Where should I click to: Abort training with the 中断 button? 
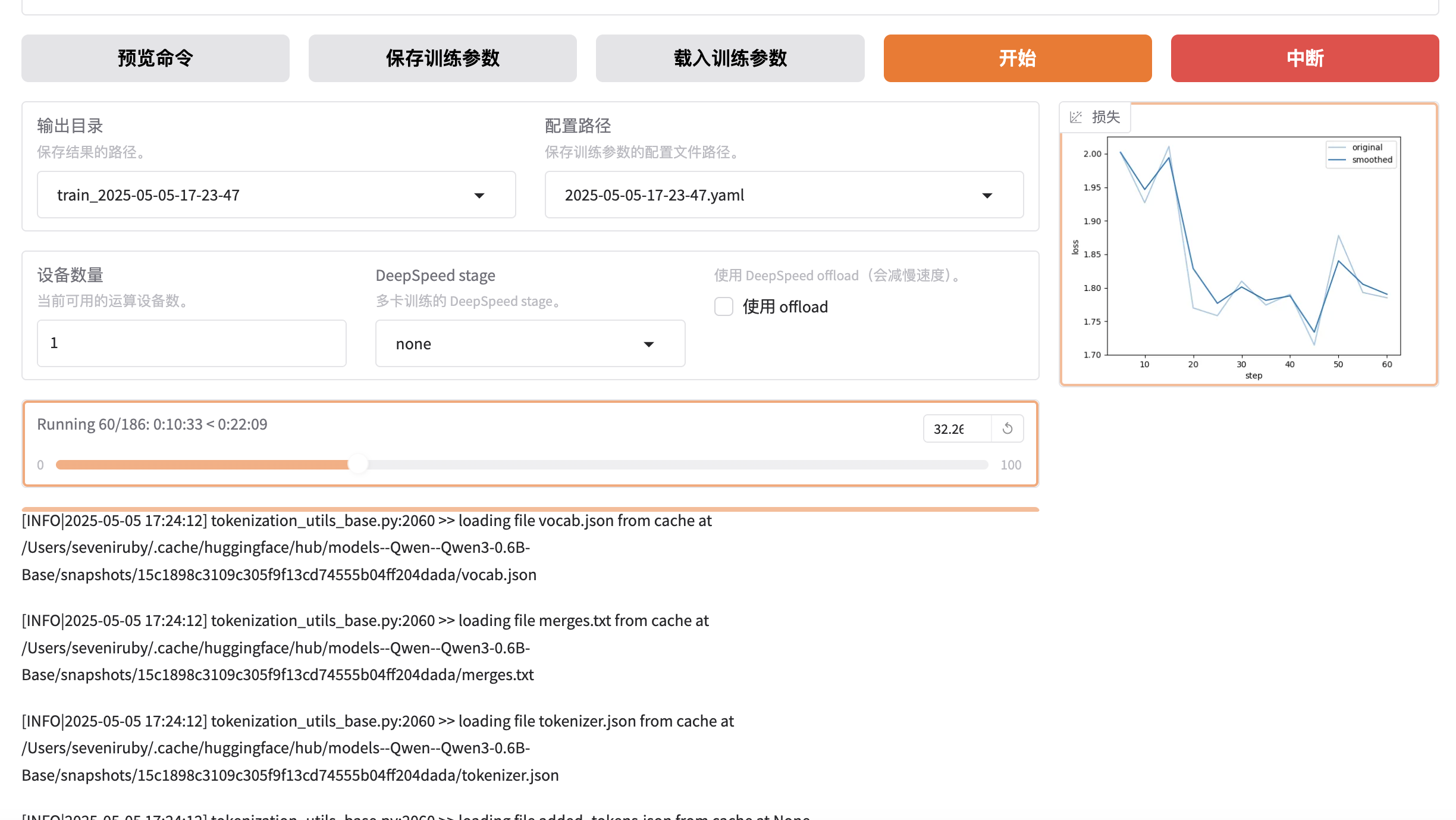coord(1304,58)
